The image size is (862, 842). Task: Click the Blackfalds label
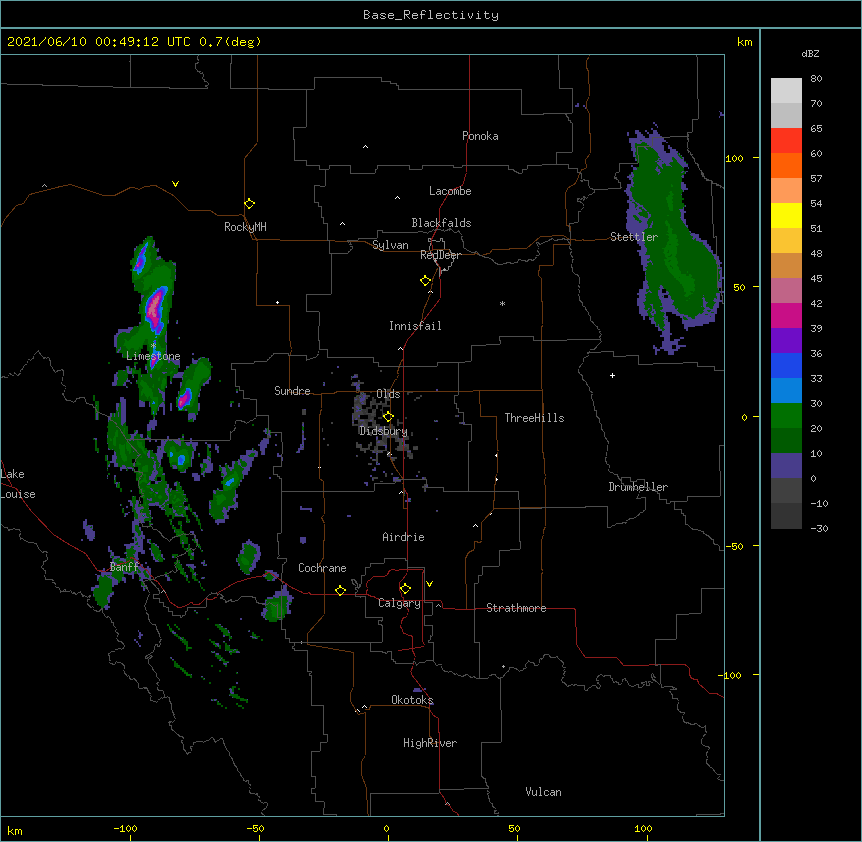[x=441, y=223]
